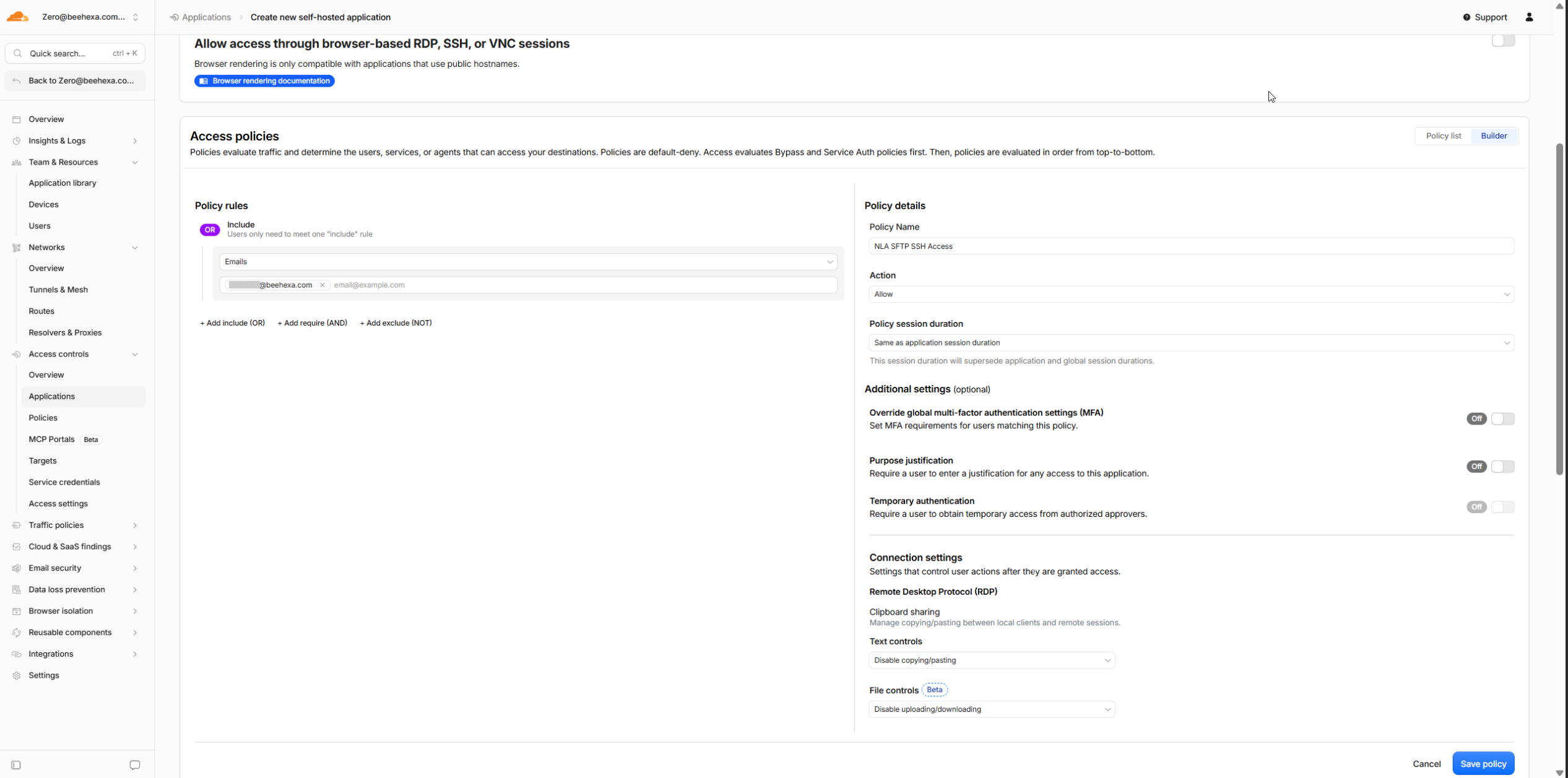This screenshot has height=778, width=1568.
Task: Click the Save policy button
Action: pyautogui.click(x=1483, y=764)
